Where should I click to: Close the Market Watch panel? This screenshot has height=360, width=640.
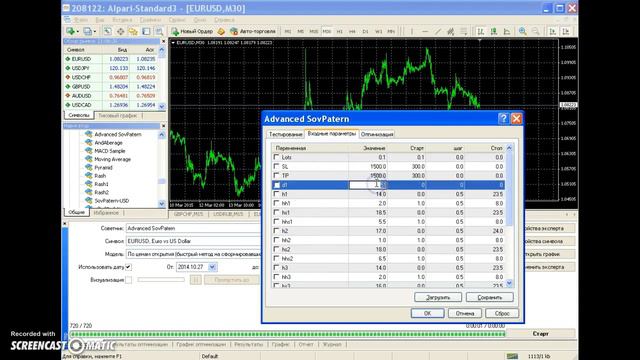coord(163,41)
